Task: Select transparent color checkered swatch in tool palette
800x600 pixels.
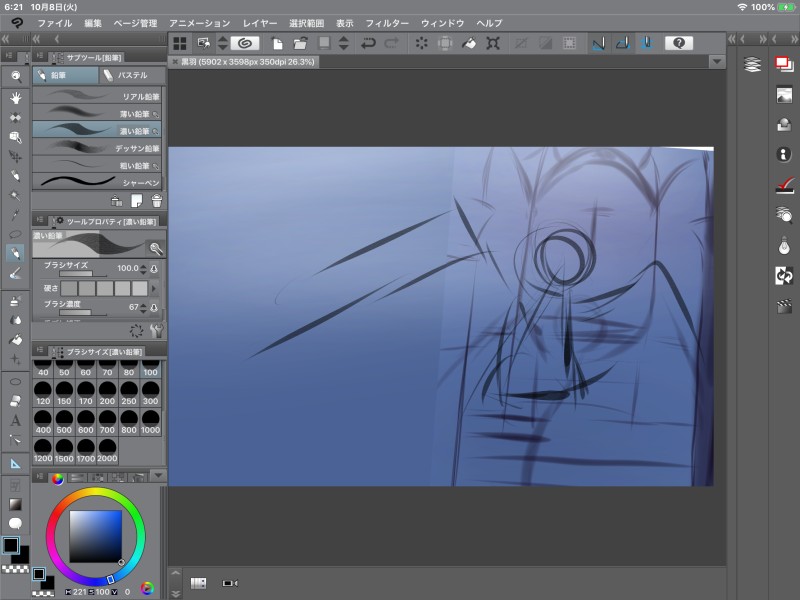Action: (x=16, y=569)
